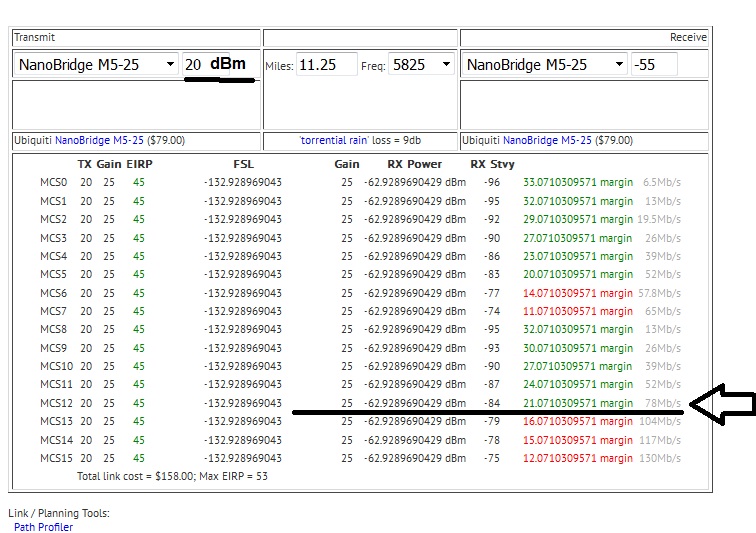Select the MCS14 row label

click(56, 440)
